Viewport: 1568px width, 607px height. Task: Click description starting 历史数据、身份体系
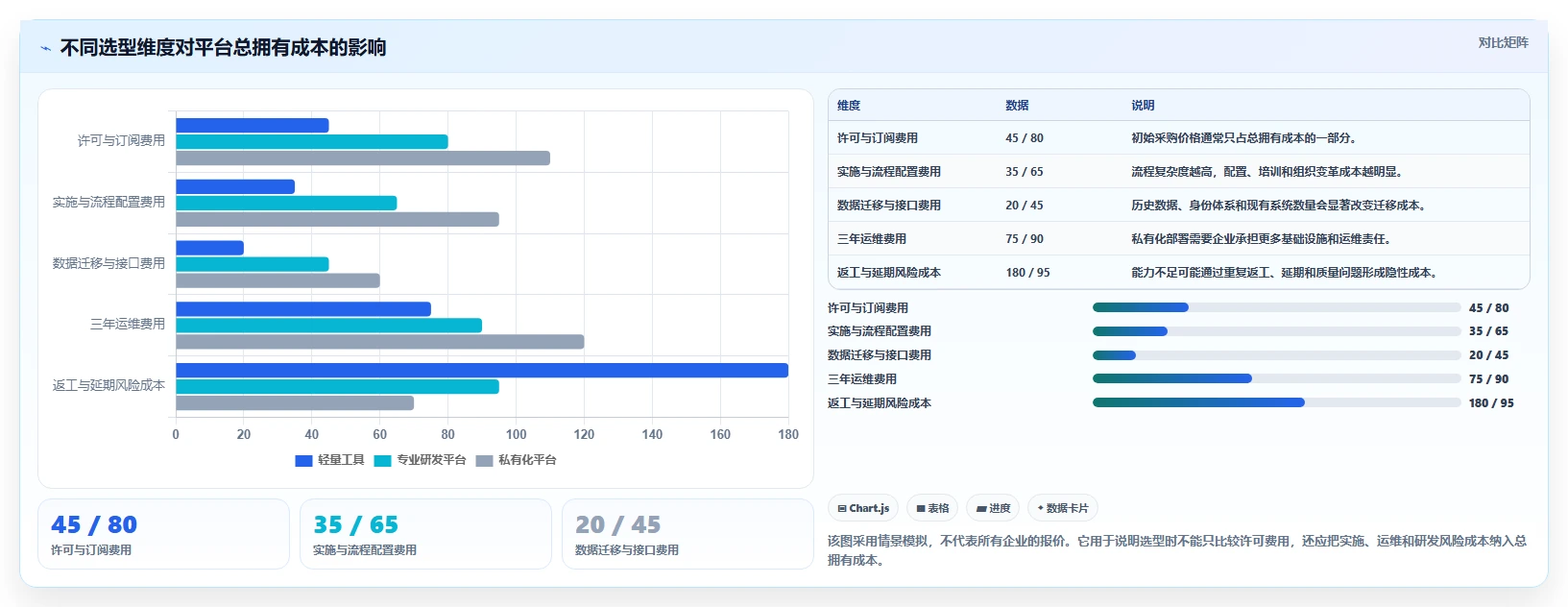coord(1279,206)
